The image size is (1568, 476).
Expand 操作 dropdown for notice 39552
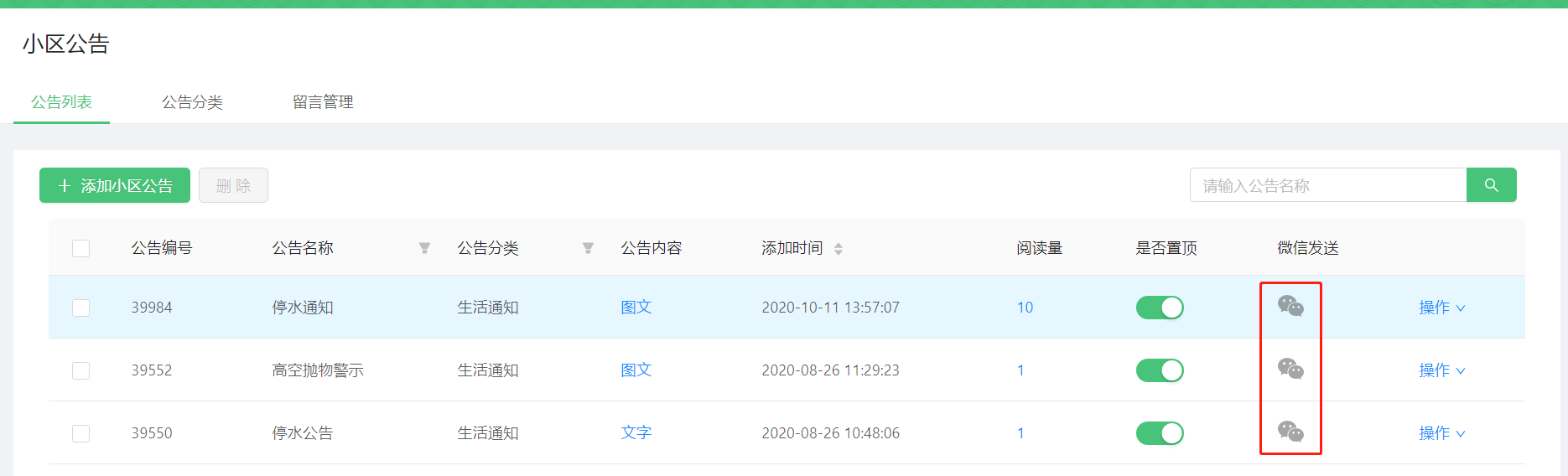pyautogui.click(x=1441, y=370)
